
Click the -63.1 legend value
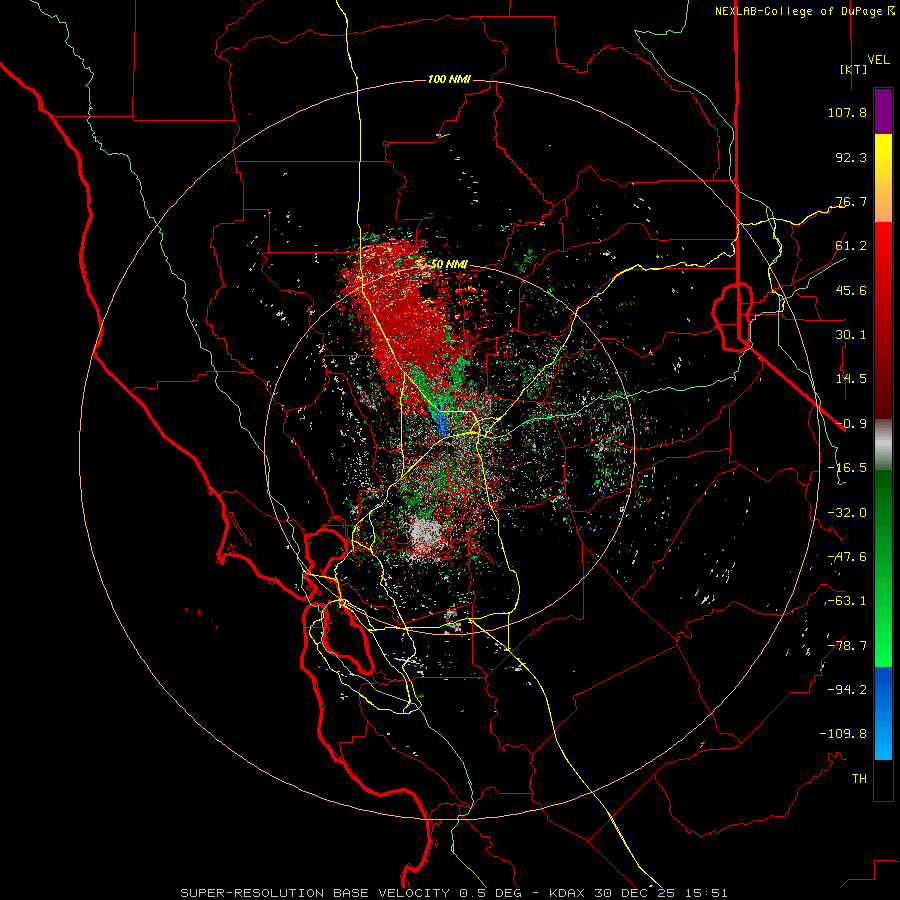[x=847, y=601]
